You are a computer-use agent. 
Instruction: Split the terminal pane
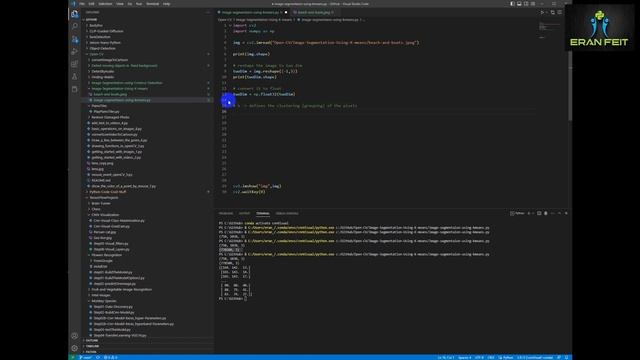(x=539, y=213)
